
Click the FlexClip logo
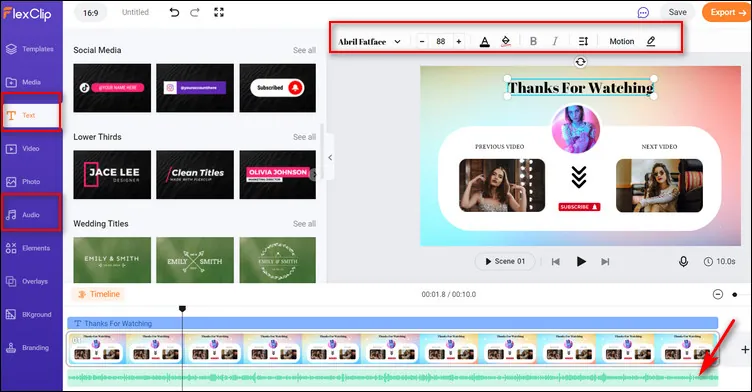27,13
